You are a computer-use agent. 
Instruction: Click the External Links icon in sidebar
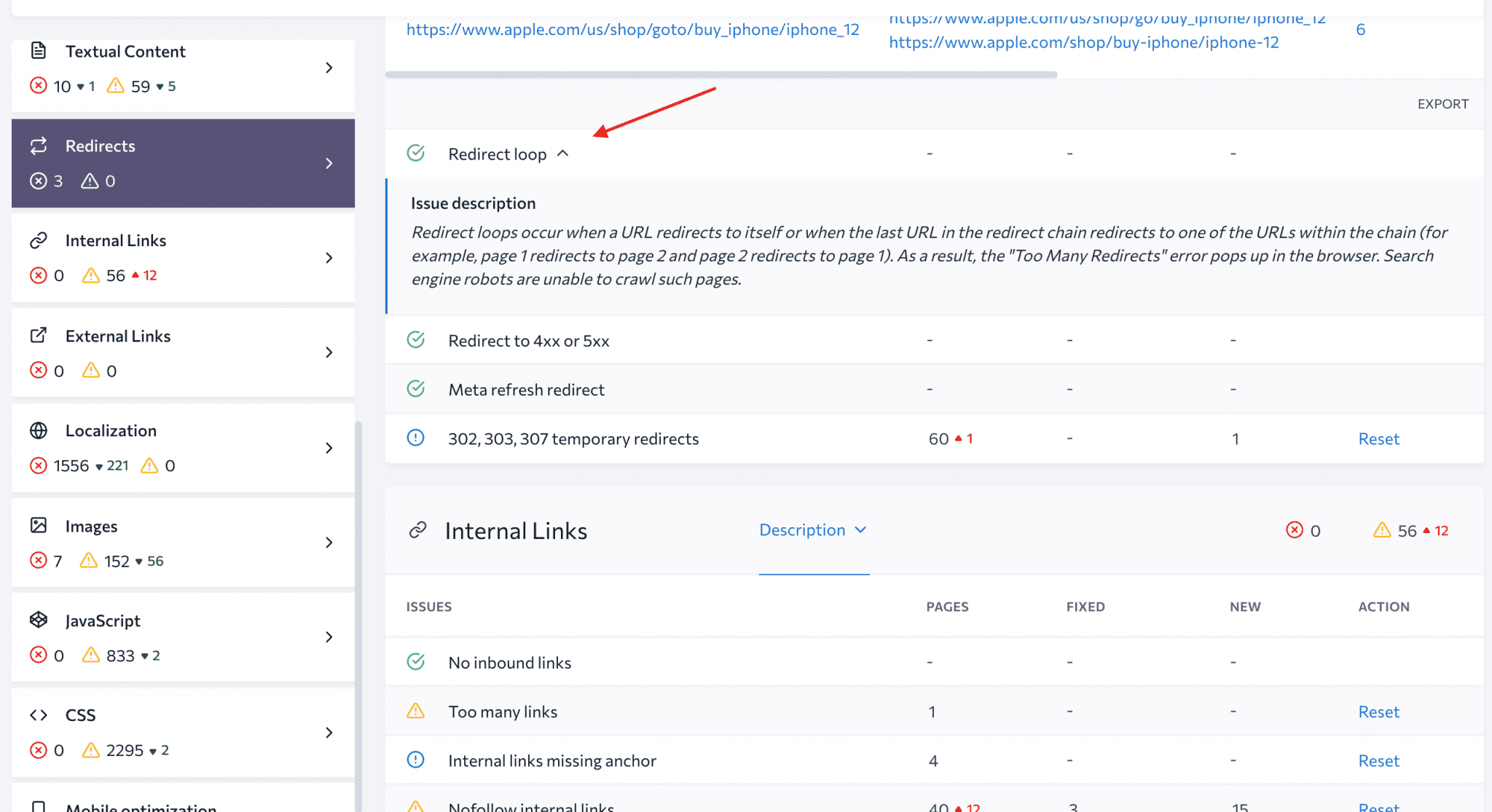(x=39, y=336)
